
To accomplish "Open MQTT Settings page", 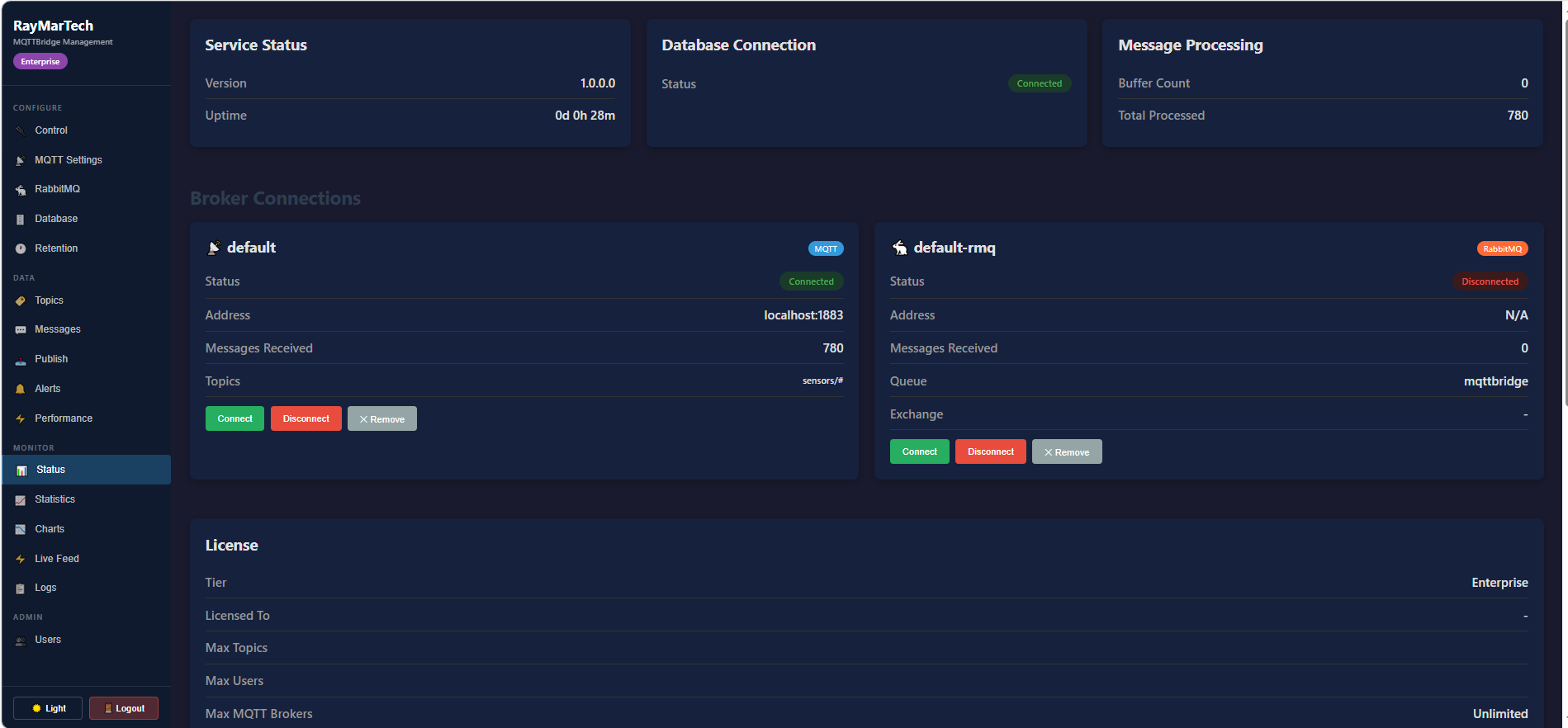I will [86, 160].
